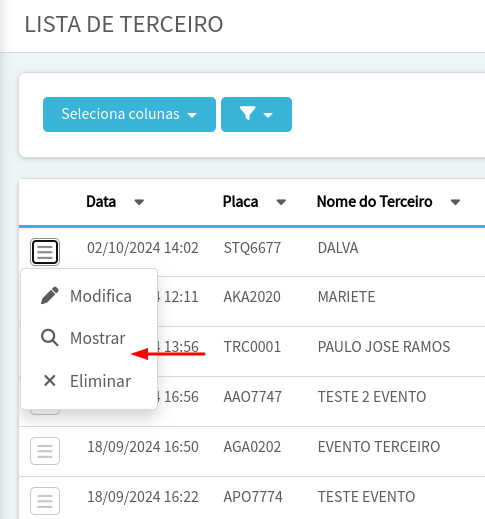Click the funnel filter icon
This screenshot has height=519, width=485.
(247, 113)
